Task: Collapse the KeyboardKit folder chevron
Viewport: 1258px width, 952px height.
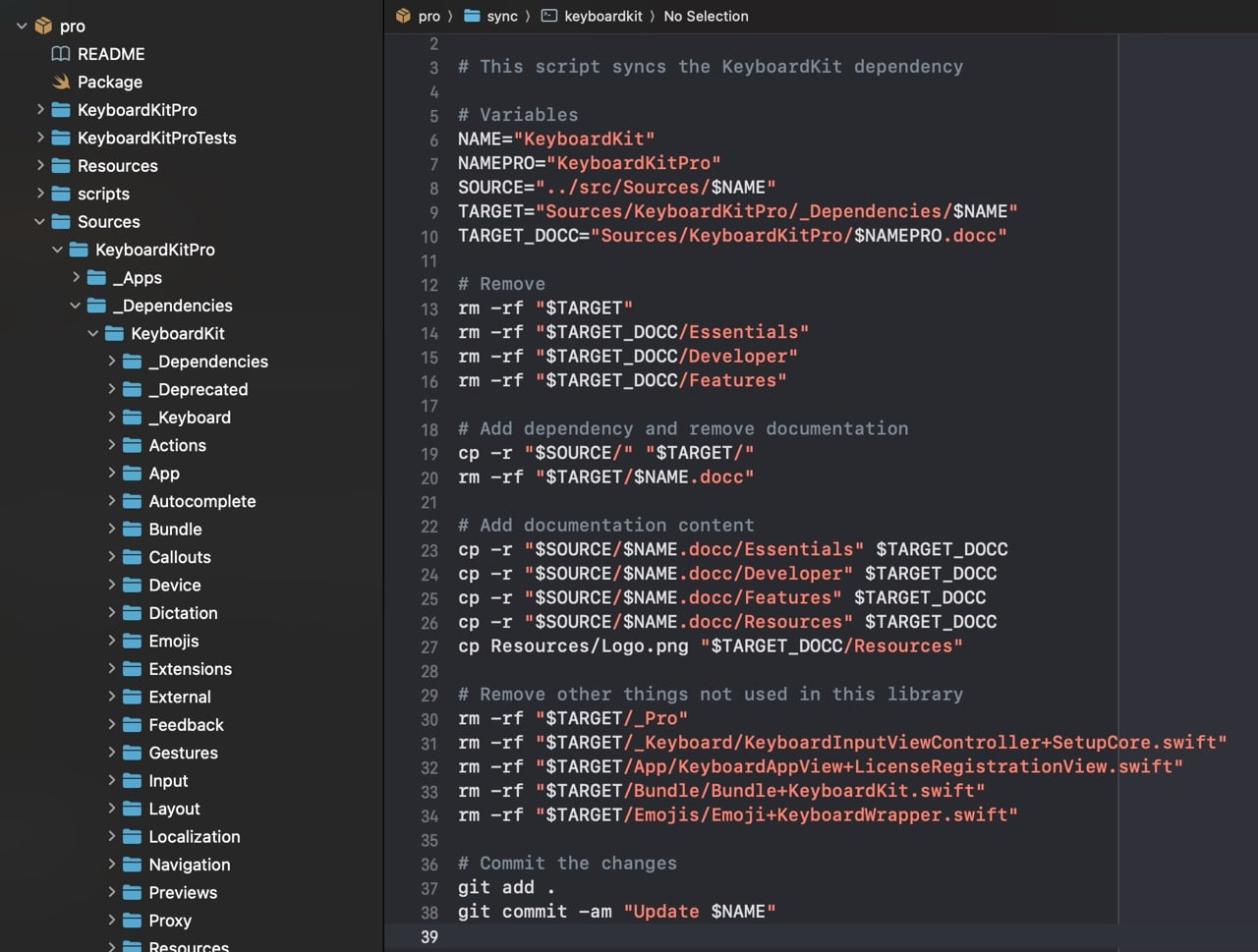Action: coord(93,334)
